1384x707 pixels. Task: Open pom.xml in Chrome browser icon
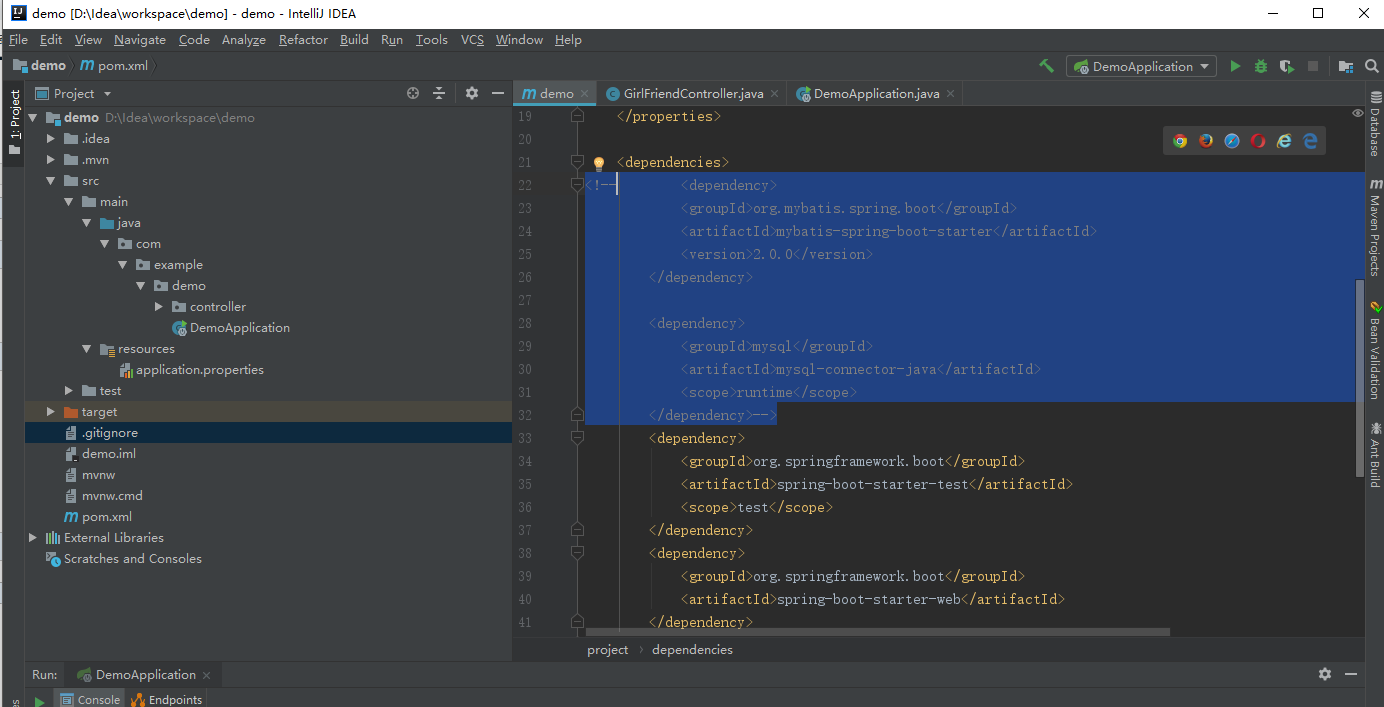click(1180, 141)
